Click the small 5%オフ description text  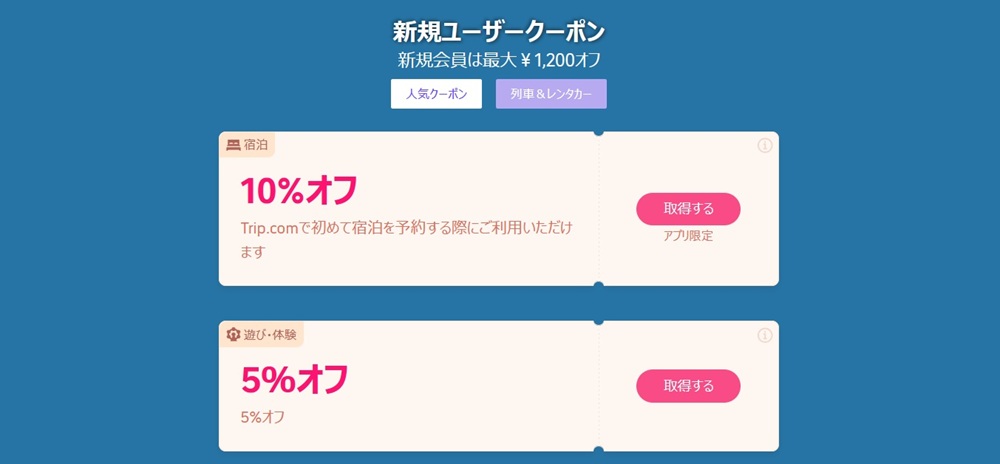pyautogui.click(x=263, y=417)
